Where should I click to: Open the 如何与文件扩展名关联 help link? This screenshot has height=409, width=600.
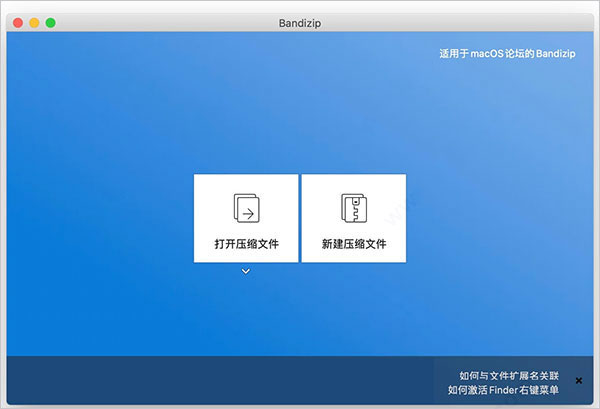509,376
